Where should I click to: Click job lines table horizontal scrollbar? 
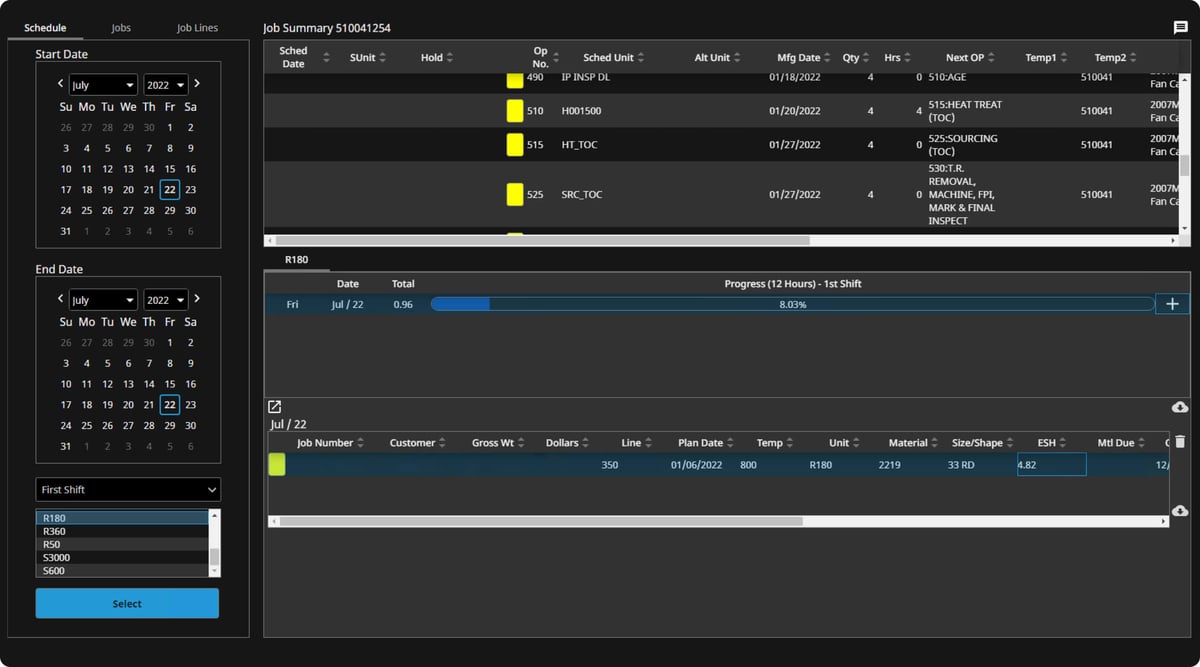(x=541, y=521)
